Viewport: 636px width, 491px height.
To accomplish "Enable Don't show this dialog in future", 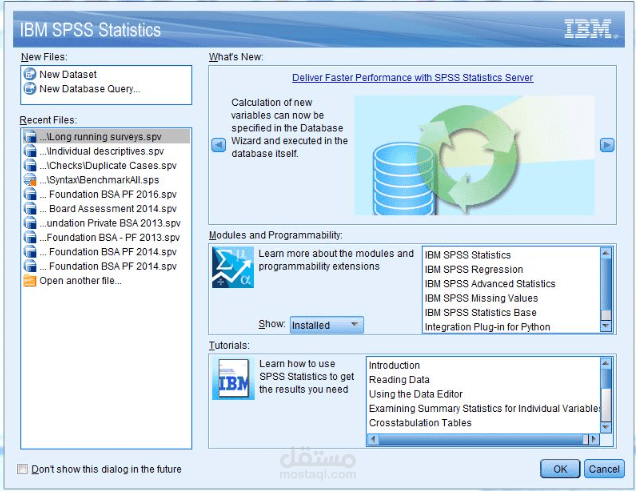I will coord(23,469).
